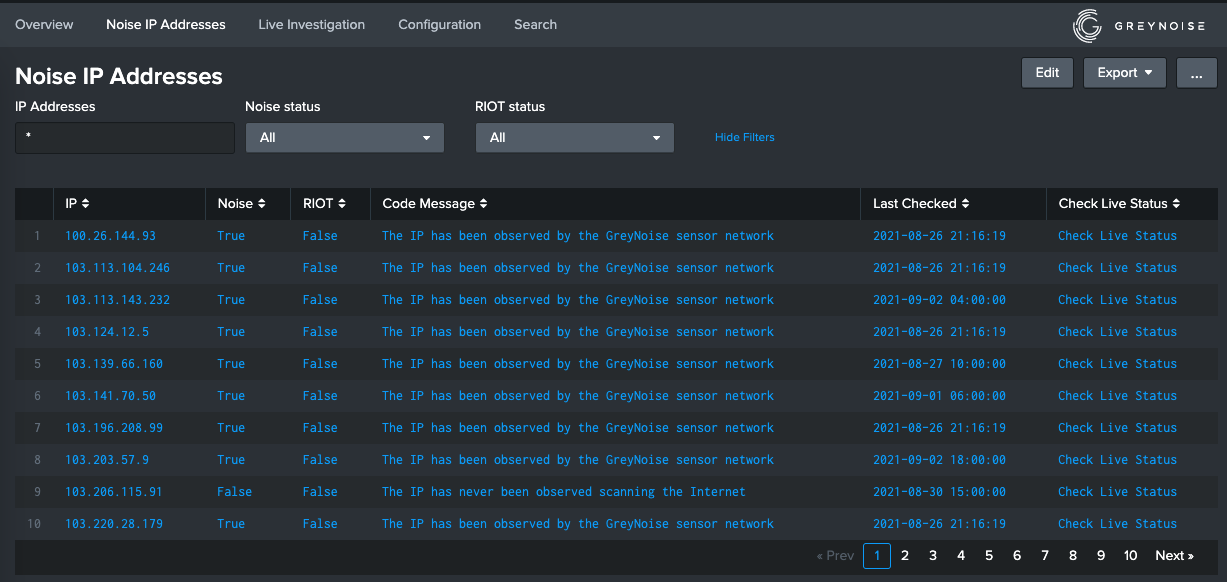The height and width of the screenshot is (582, 1227).
Task: Select IP 103.220.28.179
Action: [114, 524]
